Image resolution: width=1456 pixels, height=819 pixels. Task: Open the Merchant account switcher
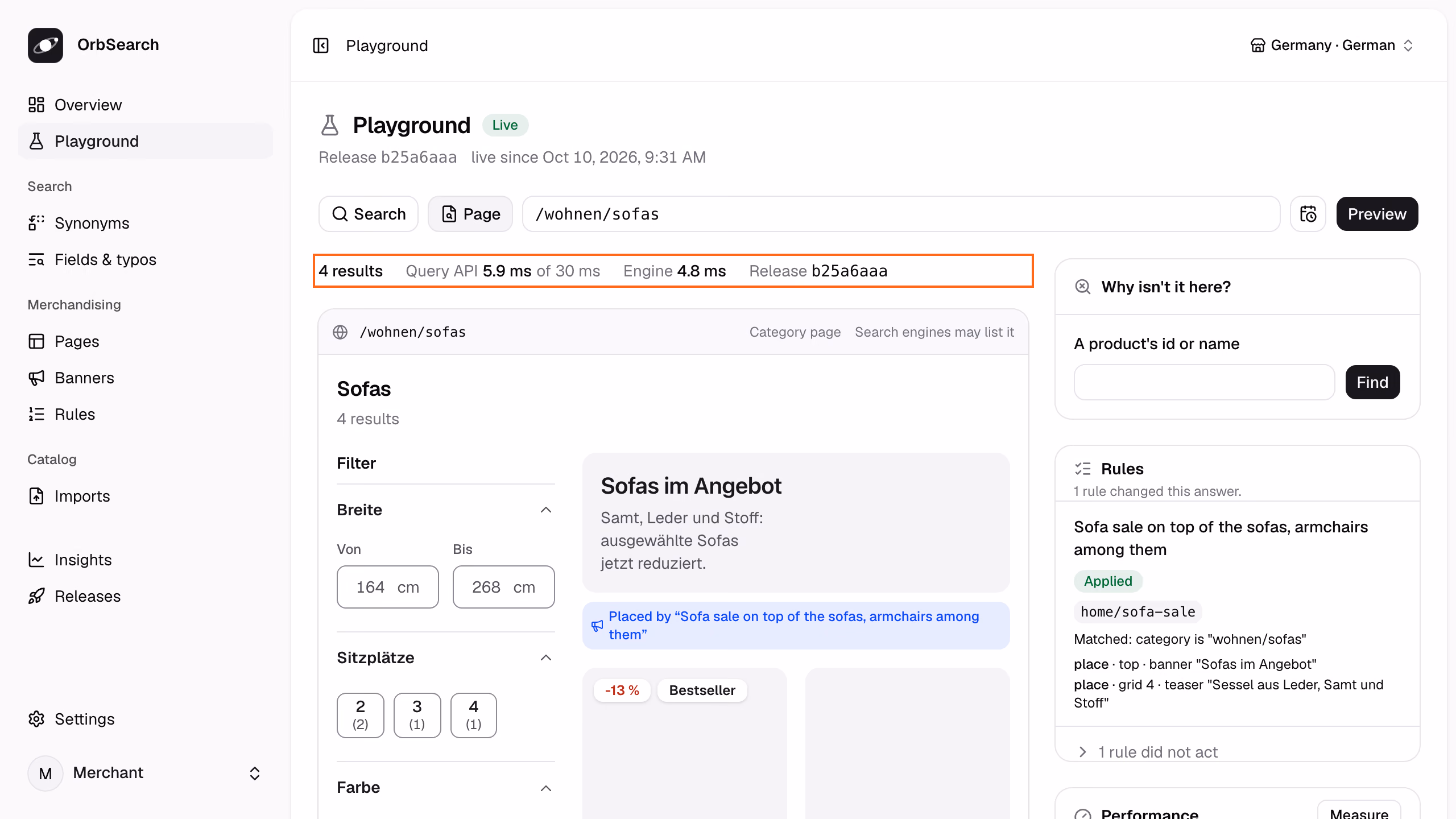[146, 773]
